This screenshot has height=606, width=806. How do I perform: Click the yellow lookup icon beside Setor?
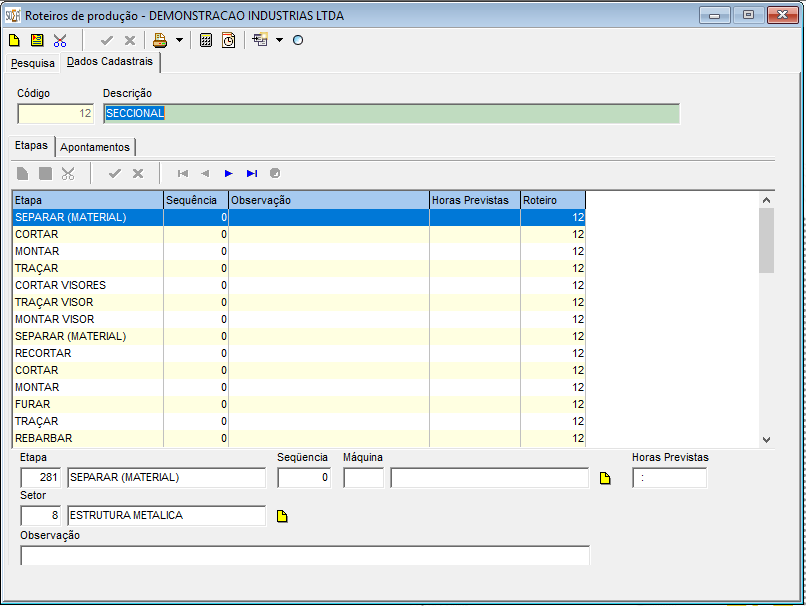282,517
